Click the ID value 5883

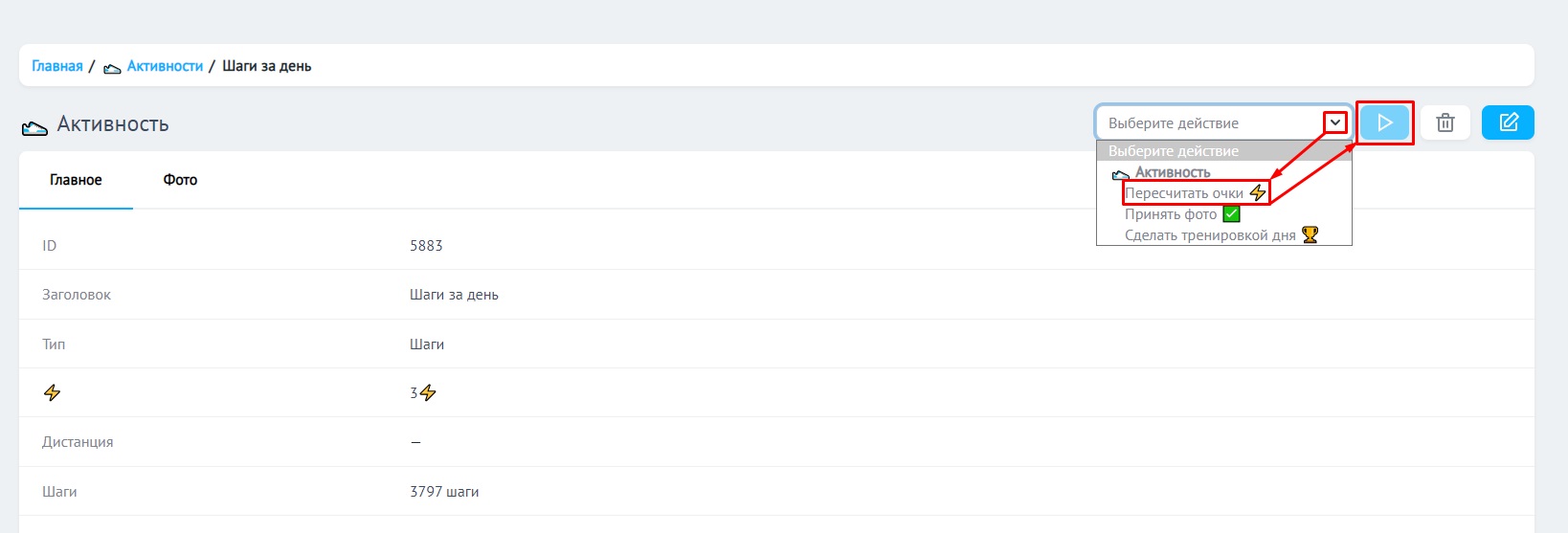(x=426, y=246)
